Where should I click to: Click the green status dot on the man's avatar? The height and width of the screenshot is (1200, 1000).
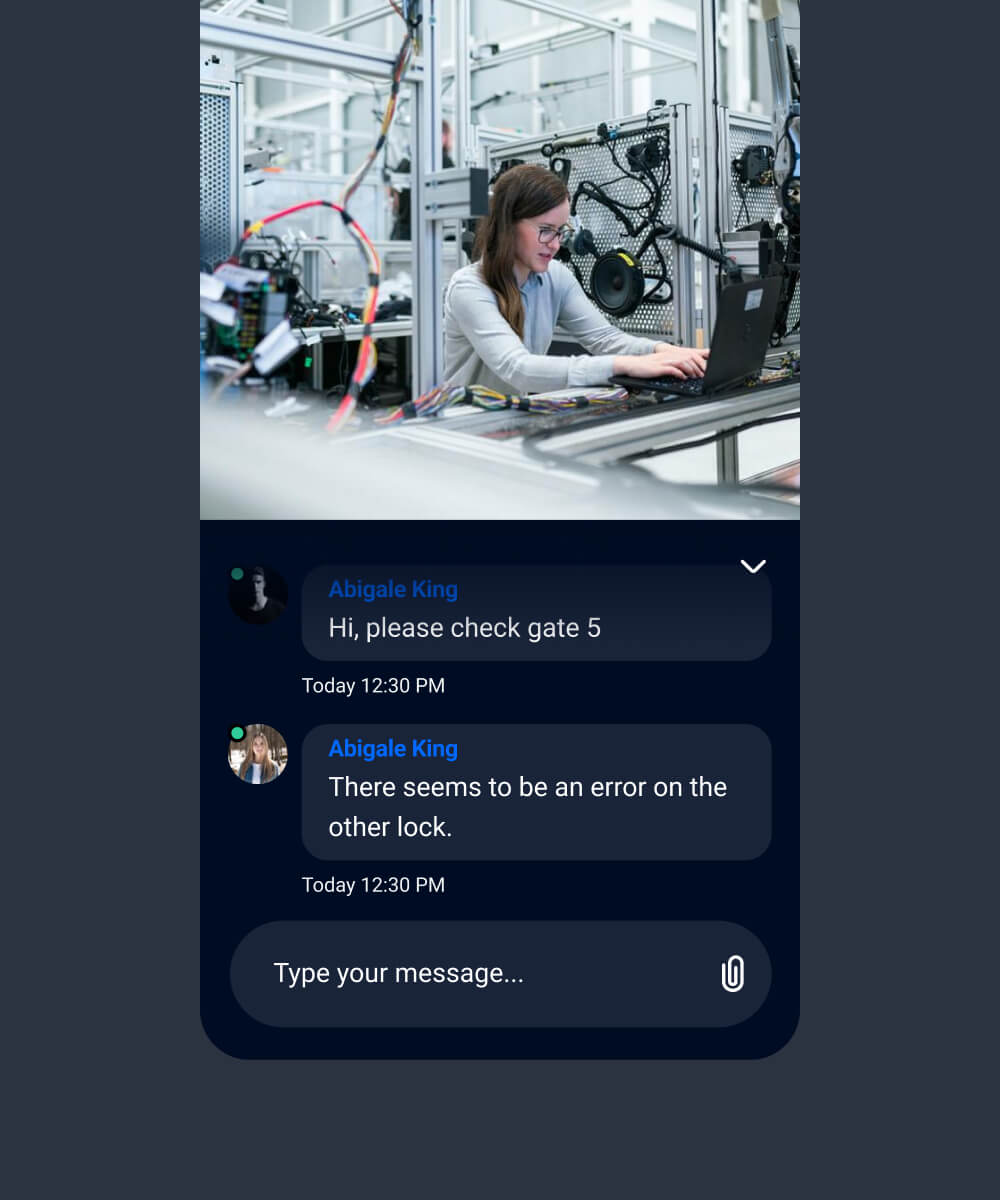pyautogui.click(x=237, y=574)
